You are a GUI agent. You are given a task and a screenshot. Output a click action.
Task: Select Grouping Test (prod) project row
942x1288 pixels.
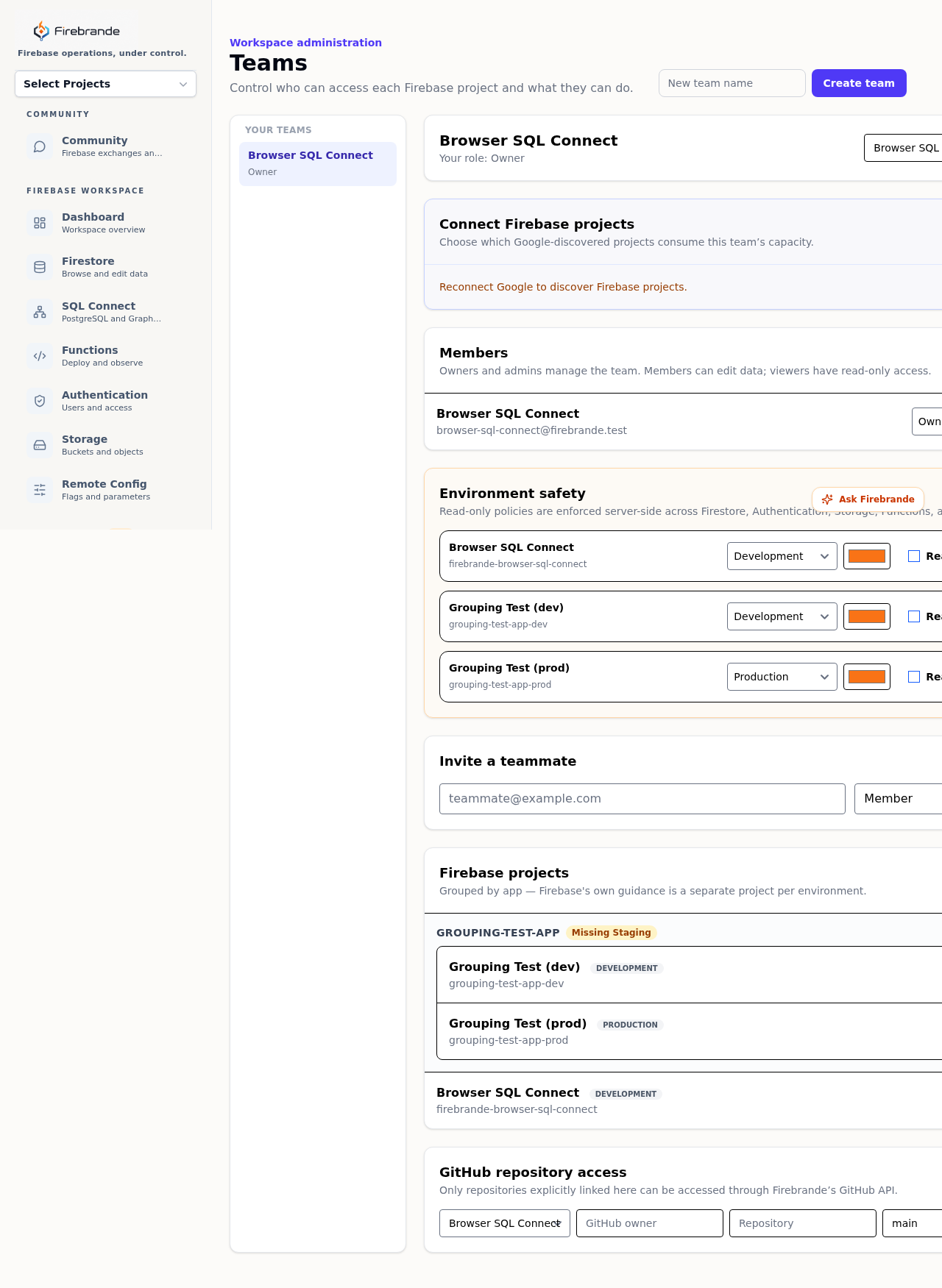point(689,1031)
